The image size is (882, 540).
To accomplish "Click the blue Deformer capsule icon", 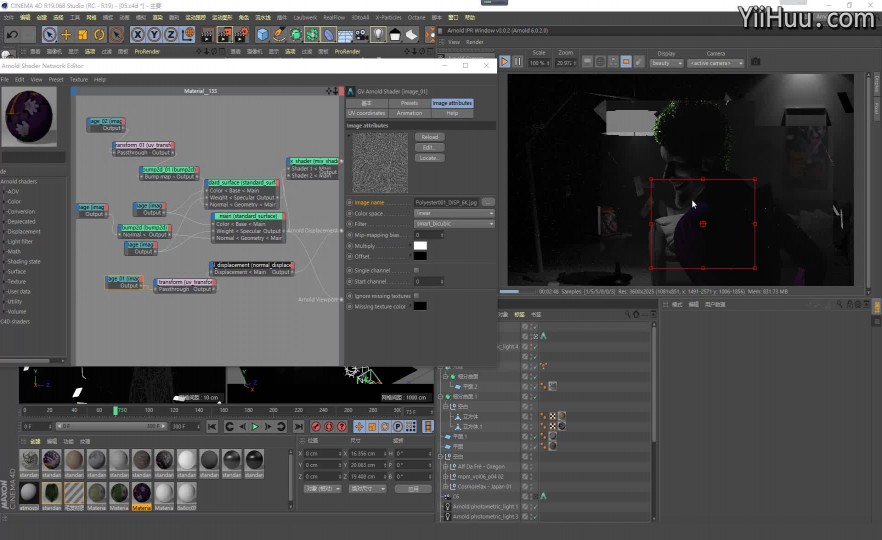I will coord(328,35).
